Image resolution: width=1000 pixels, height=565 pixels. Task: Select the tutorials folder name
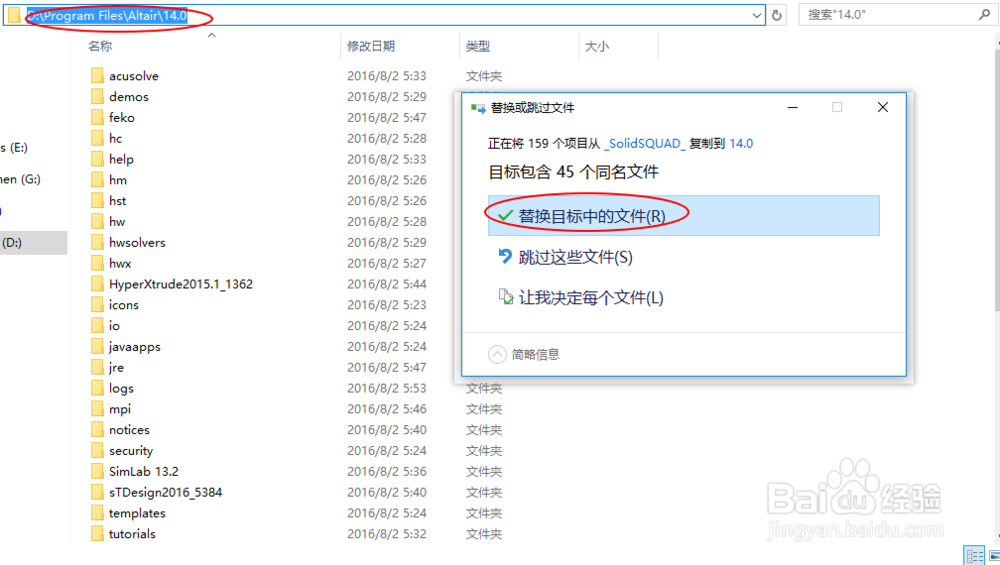(x=132, y=534)
